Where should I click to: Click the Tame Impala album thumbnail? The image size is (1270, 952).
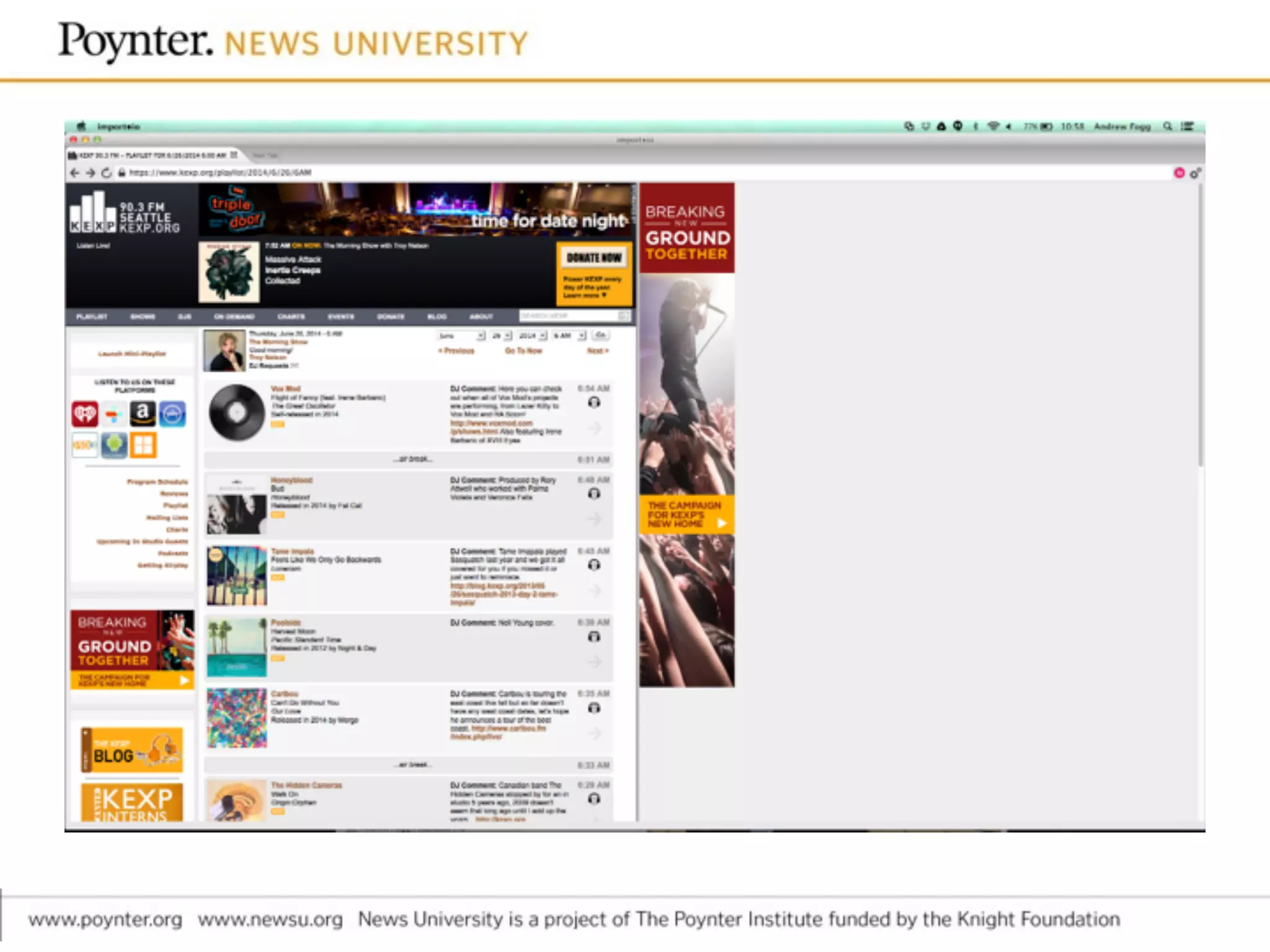point(237,575)
